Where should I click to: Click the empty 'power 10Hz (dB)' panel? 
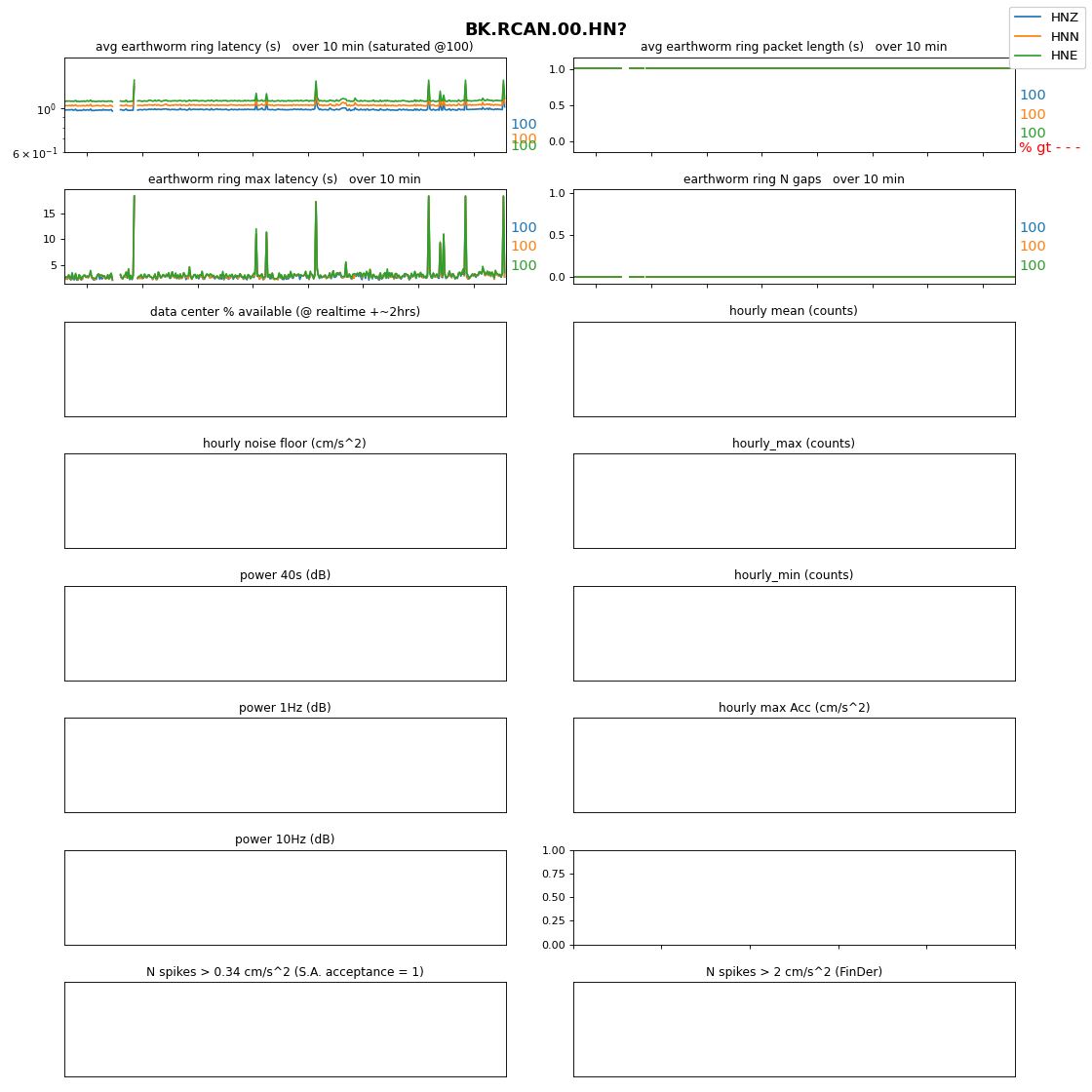pos(285,898)
